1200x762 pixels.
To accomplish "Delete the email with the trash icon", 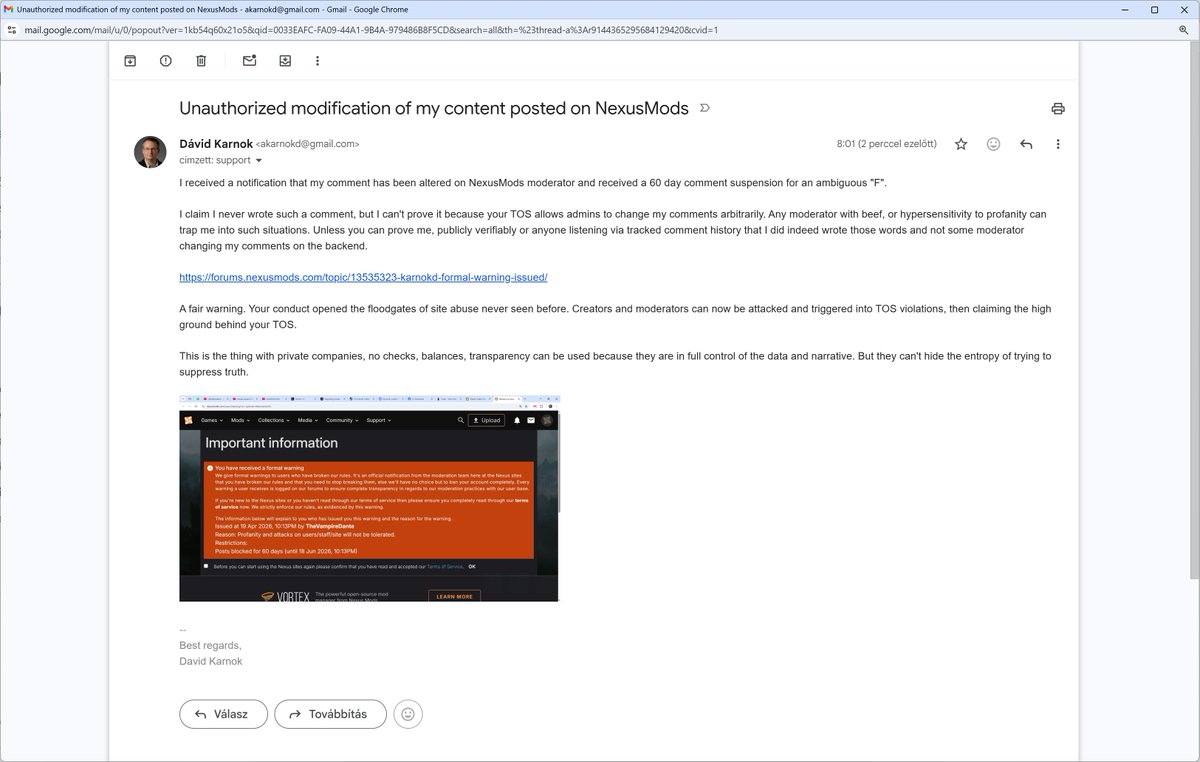I will (200, 61).
